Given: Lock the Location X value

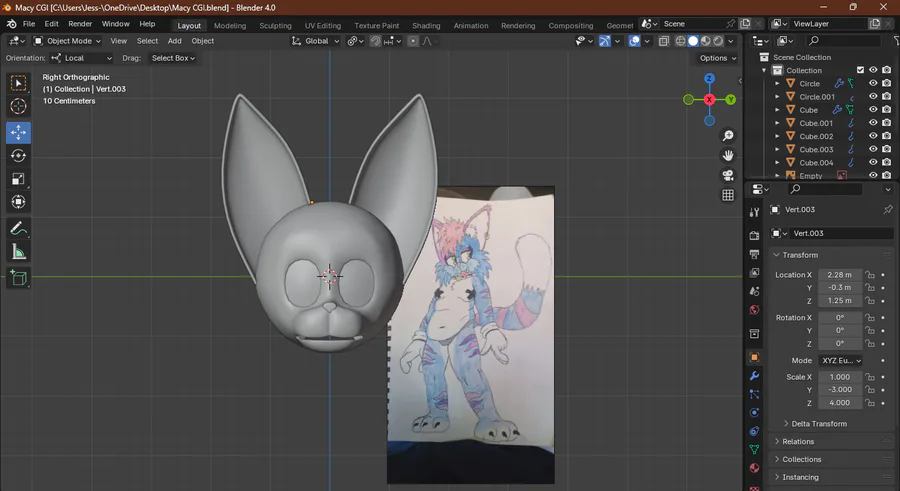Looking at the screenshot, I should [x=870, y=275].
